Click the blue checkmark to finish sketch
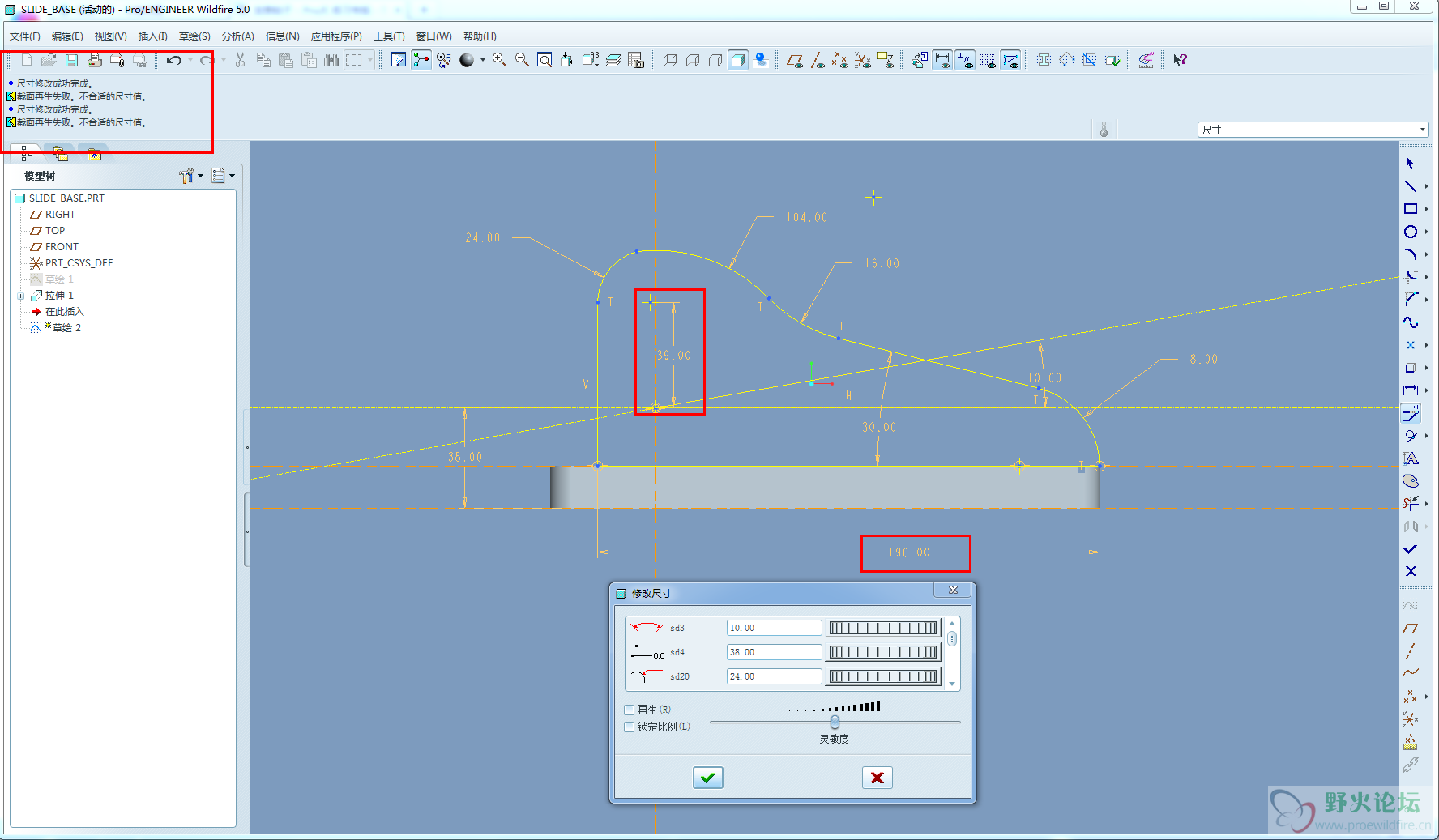 tap(1410, 549)
